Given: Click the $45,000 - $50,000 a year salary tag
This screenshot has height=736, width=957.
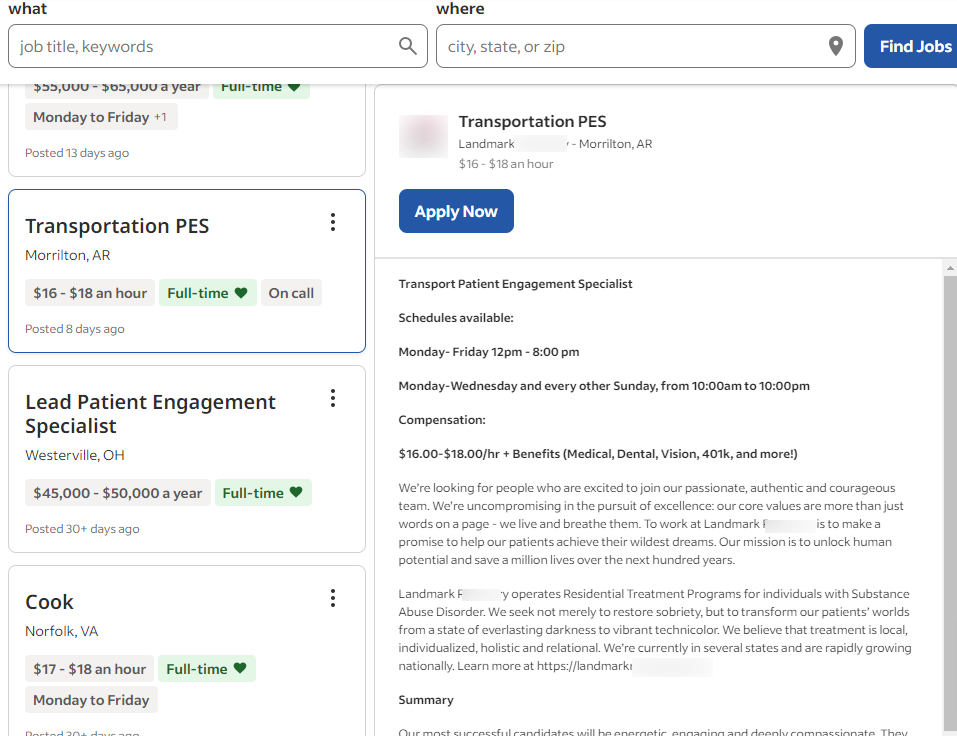Looking at the screenshot, I should tap(117, 493).
